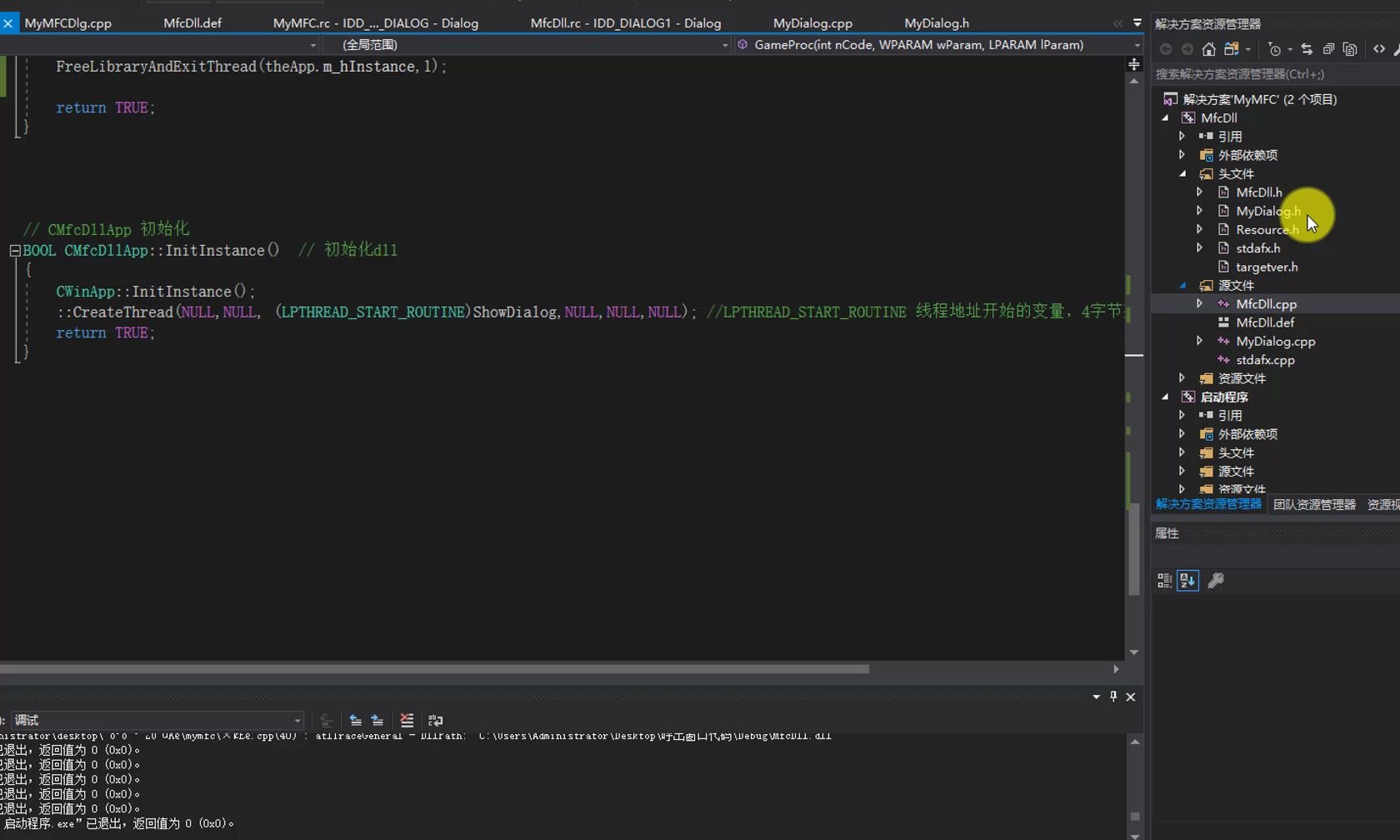Viewport: 1400px width, 840px height.
Task: Select Resource.h in Solution Explorer
Action: tap(1267, 229)
